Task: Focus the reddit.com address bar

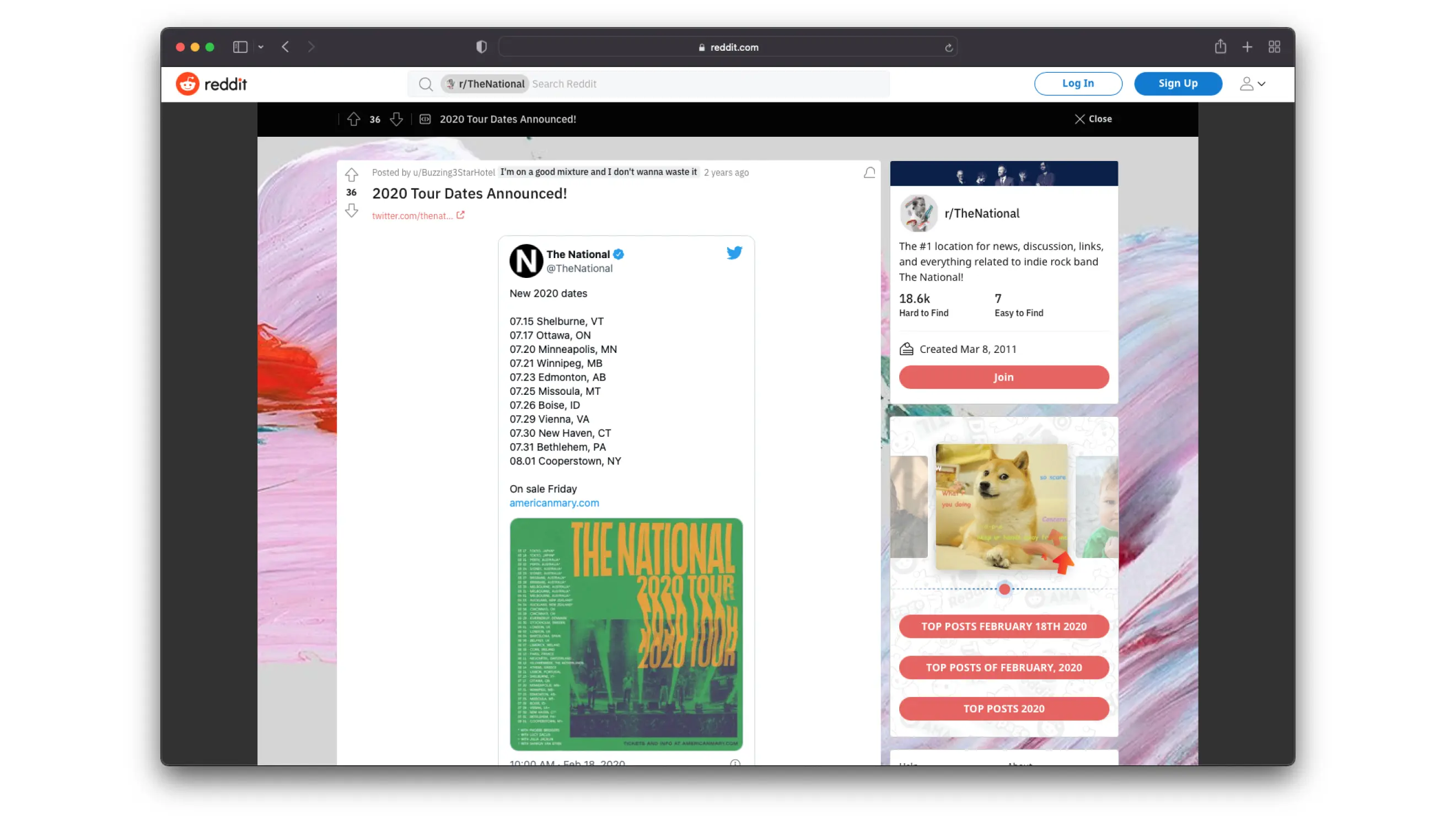Action: coord(728,47)
